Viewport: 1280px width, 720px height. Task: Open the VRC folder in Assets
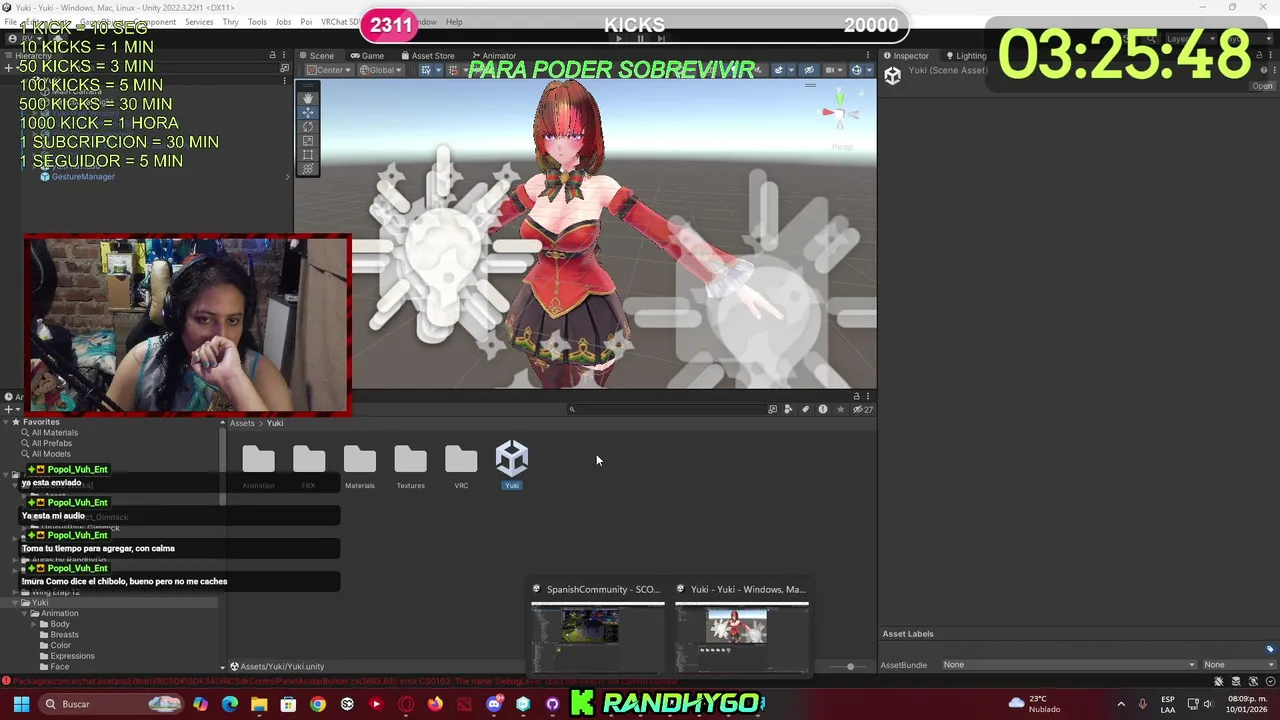coord(461,464)
